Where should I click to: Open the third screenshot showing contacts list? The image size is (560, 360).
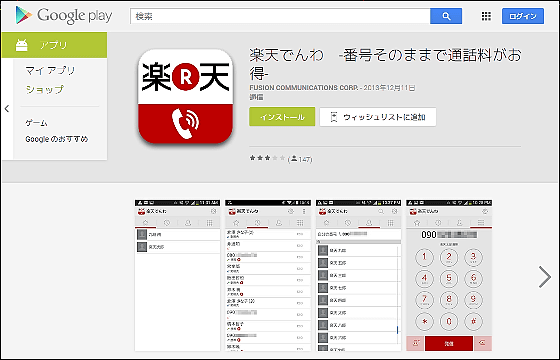pos(359,275)
